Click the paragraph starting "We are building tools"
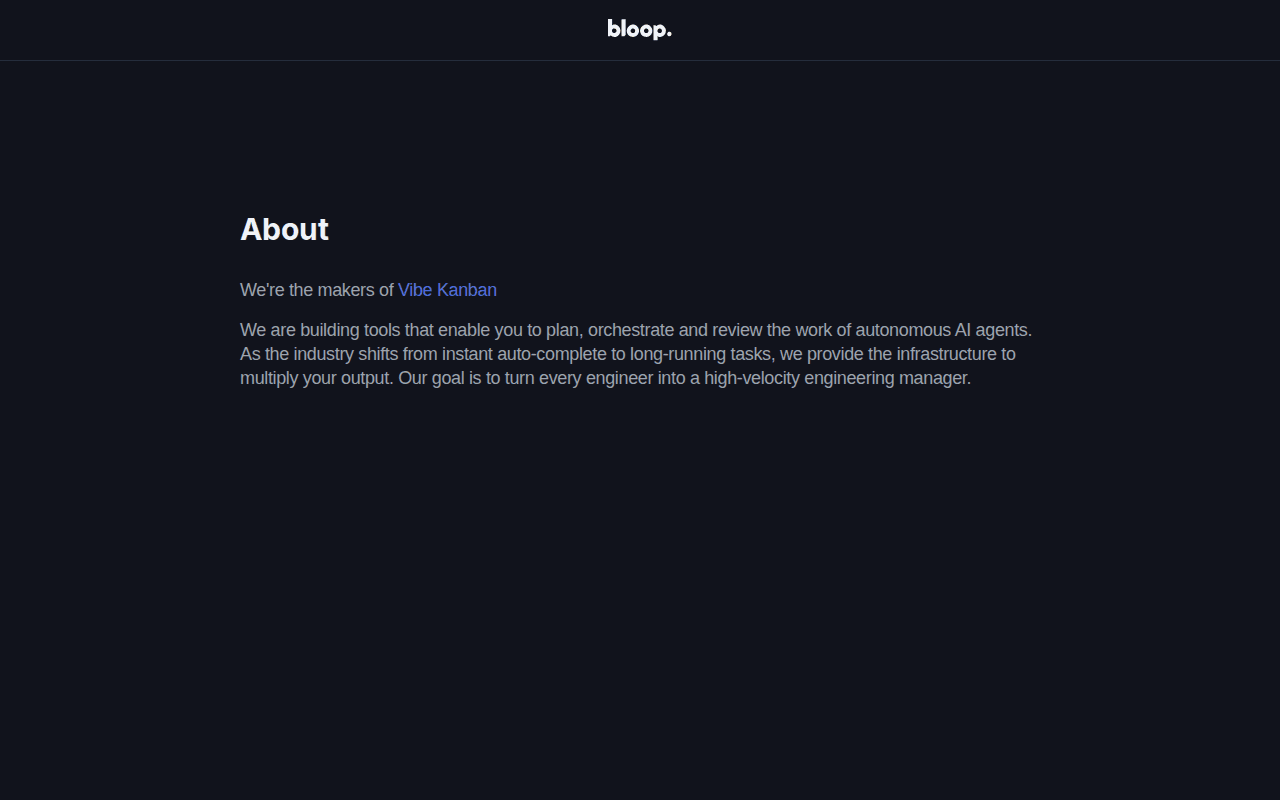This screenshot has height=800, width=1280. pos(636,354)
